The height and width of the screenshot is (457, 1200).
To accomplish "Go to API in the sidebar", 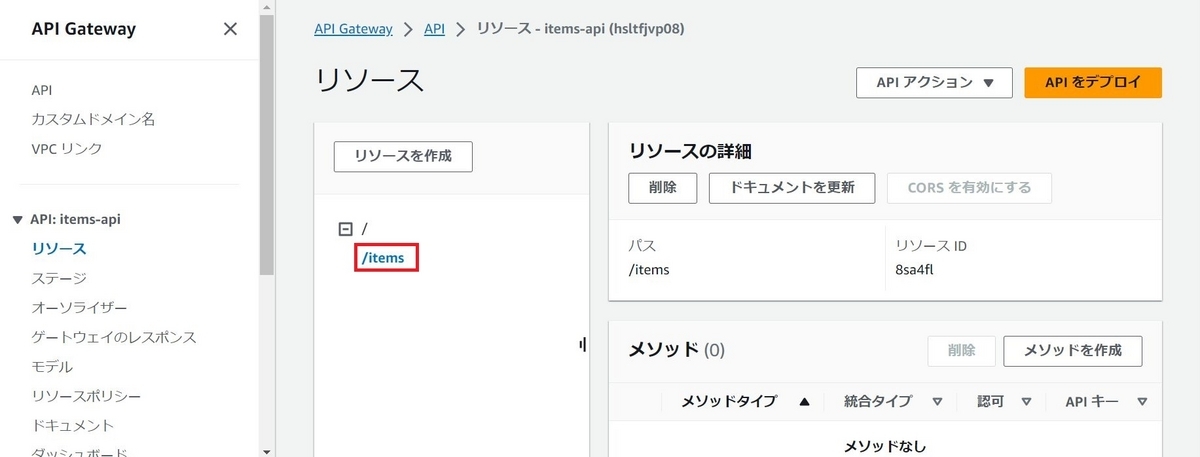I will [x=42, y=90].
